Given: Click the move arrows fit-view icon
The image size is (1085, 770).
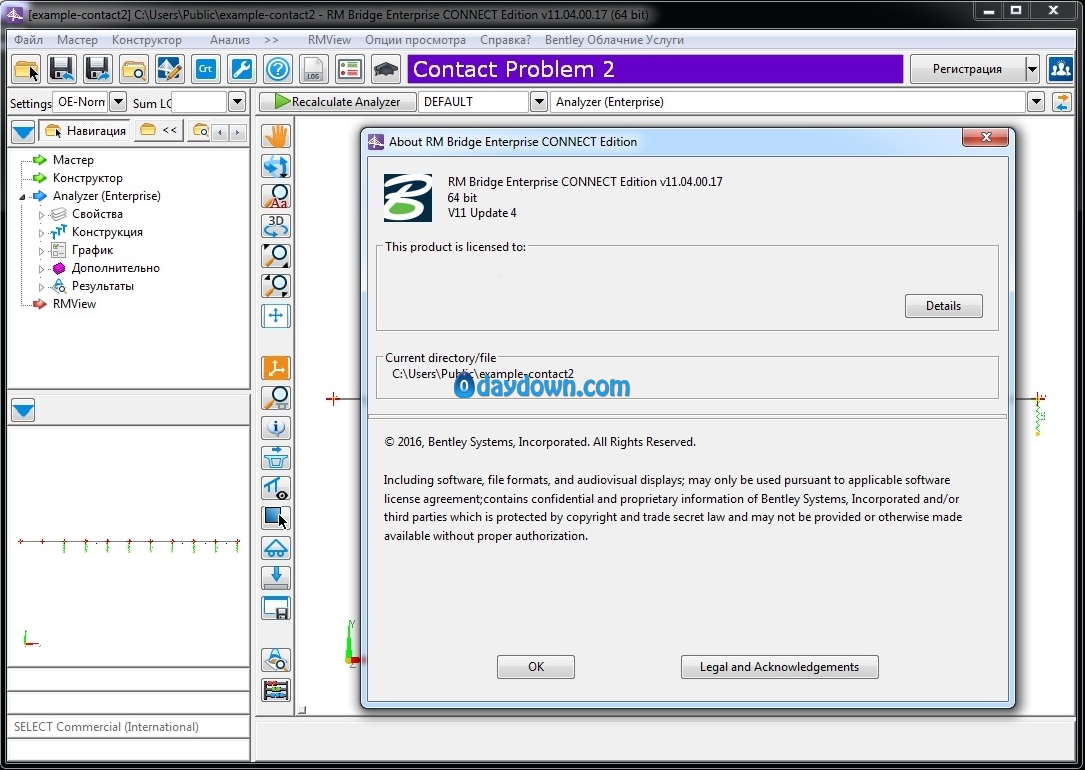Looking at the screenshot, I should point(276,316).
